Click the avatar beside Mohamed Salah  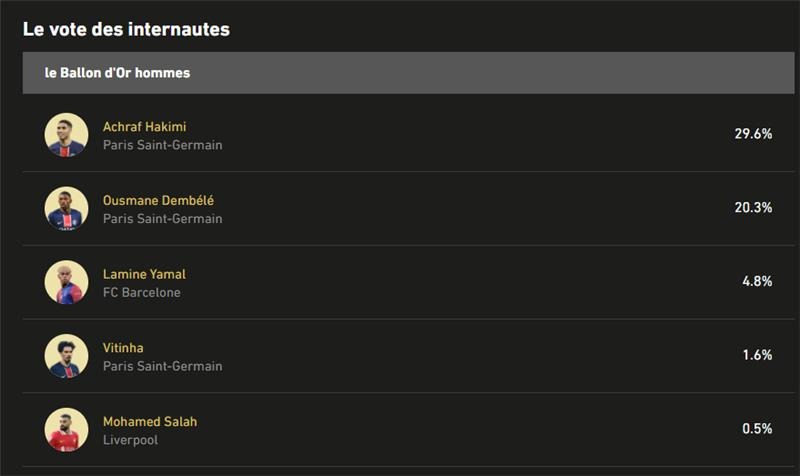(x=66, y=430)
